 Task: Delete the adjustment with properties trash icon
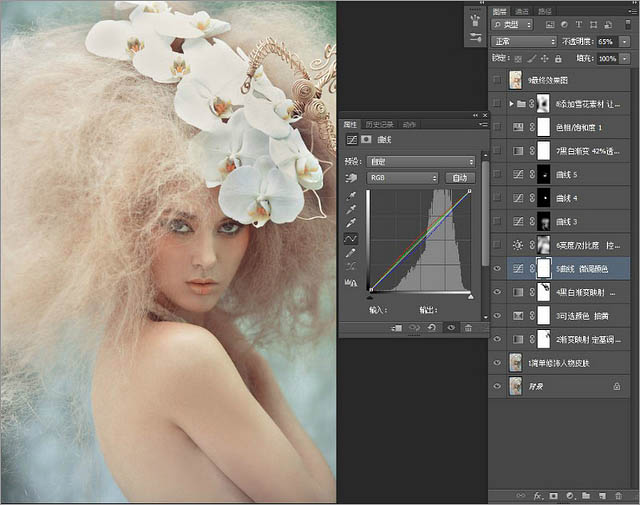(468, 327)
